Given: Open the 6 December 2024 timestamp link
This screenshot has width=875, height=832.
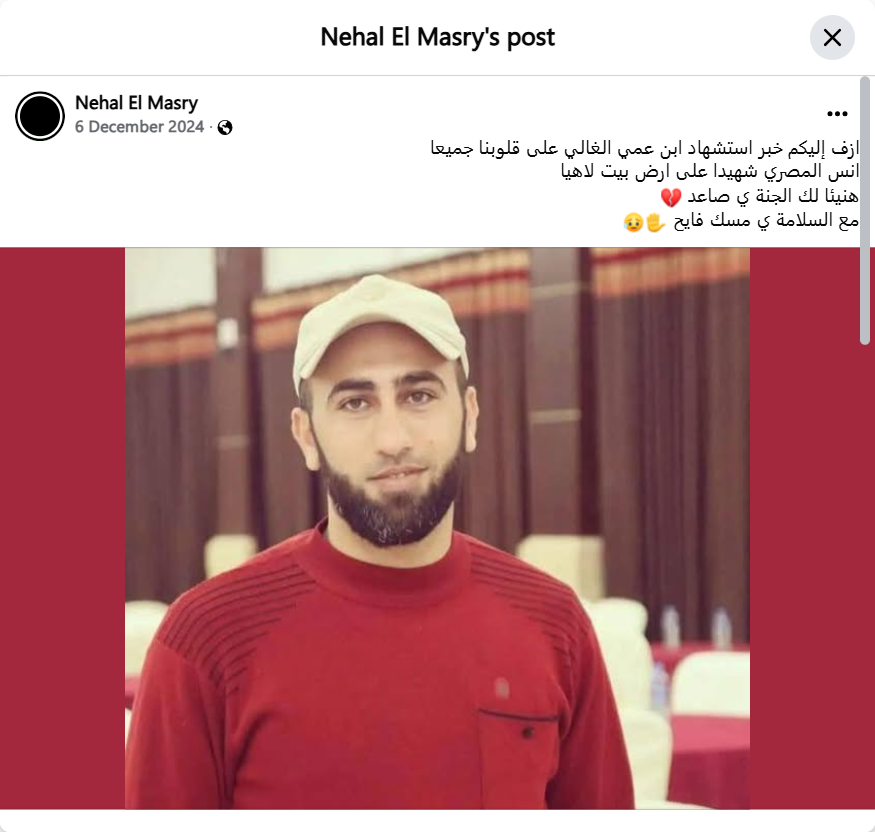Looking at the screenshot, I should coord(140,127).
